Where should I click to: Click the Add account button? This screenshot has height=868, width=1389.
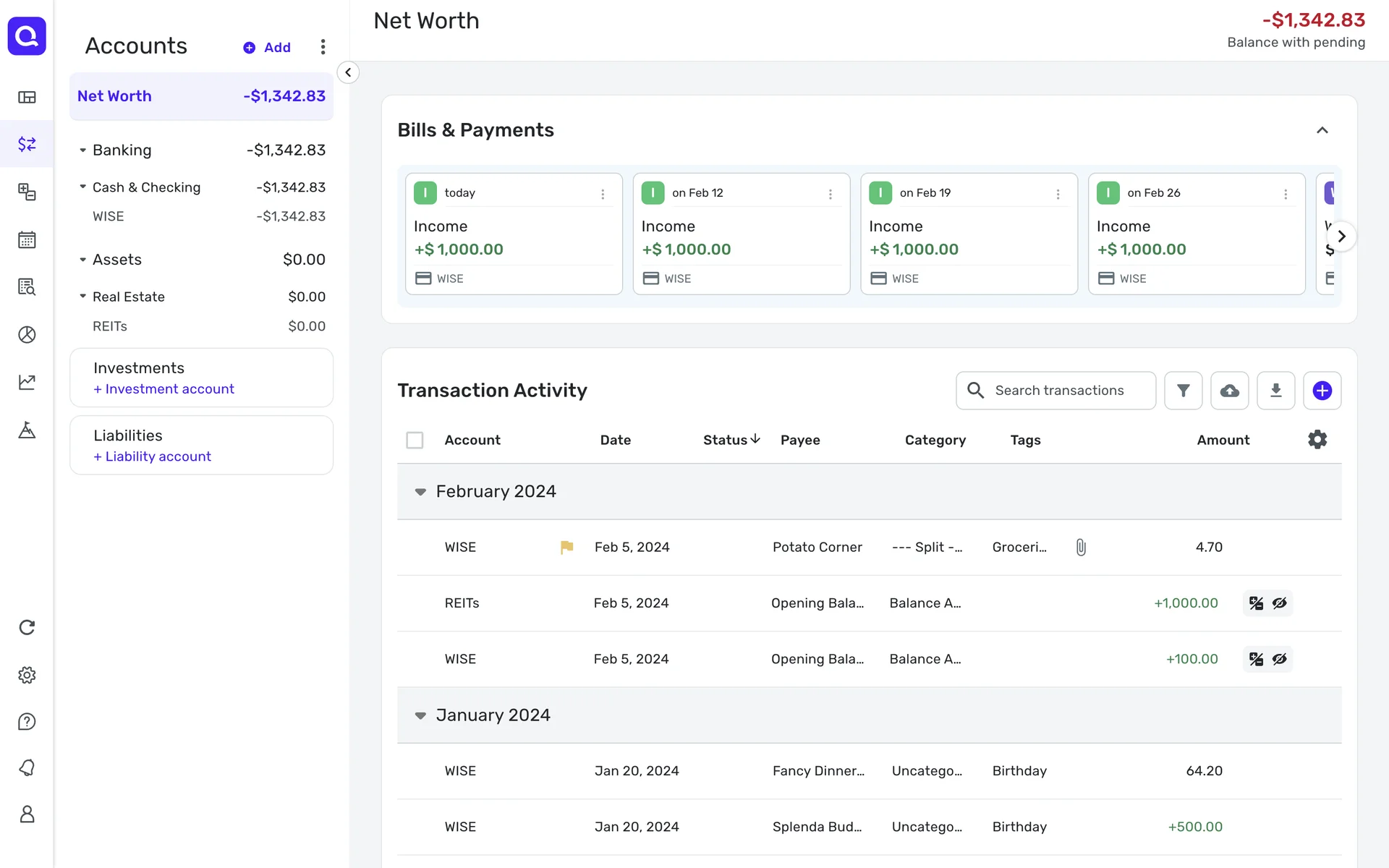tap(267, 47)
